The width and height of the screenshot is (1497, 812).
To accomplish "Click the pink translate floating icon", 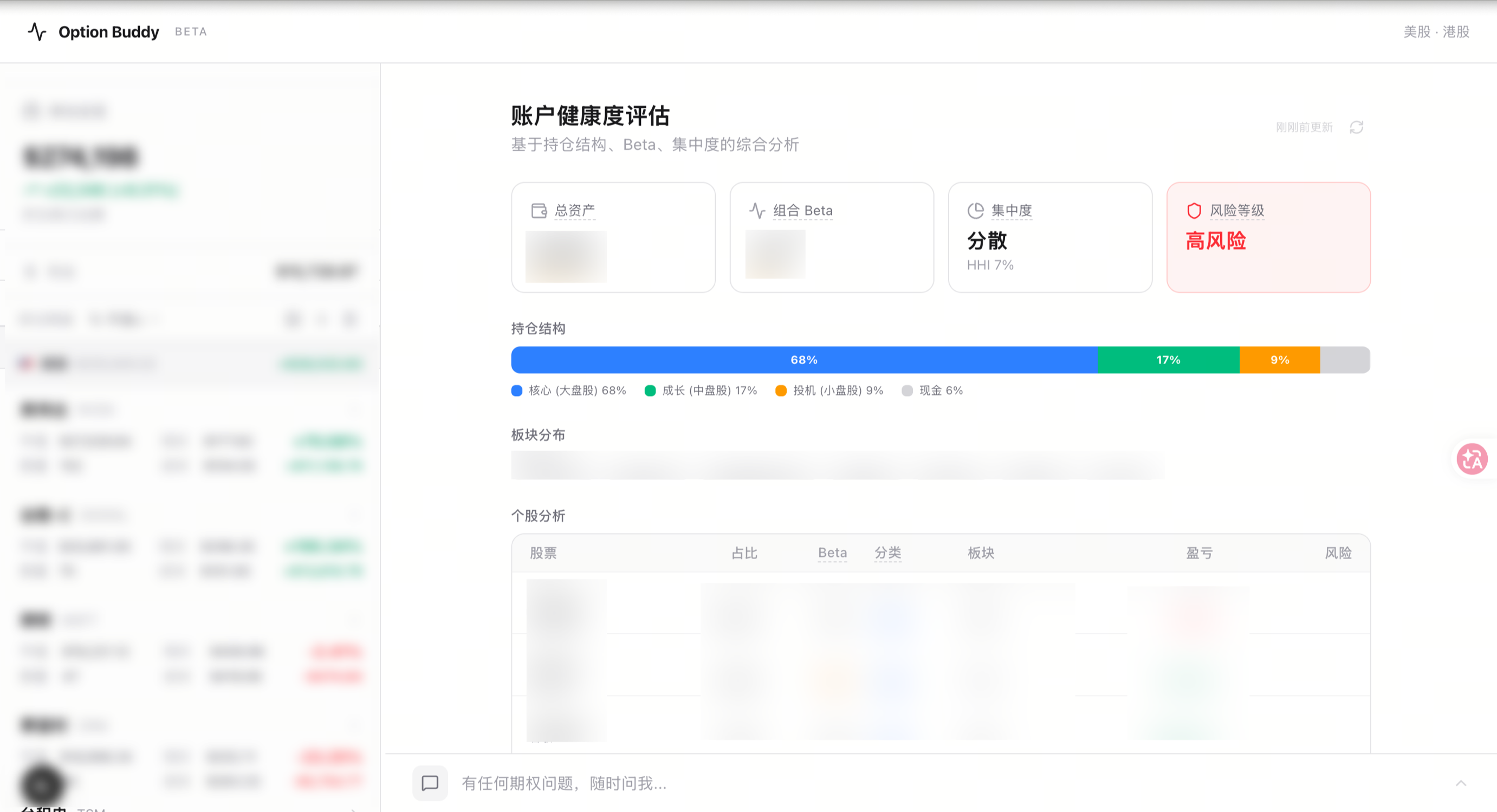I will point(1471,459).
